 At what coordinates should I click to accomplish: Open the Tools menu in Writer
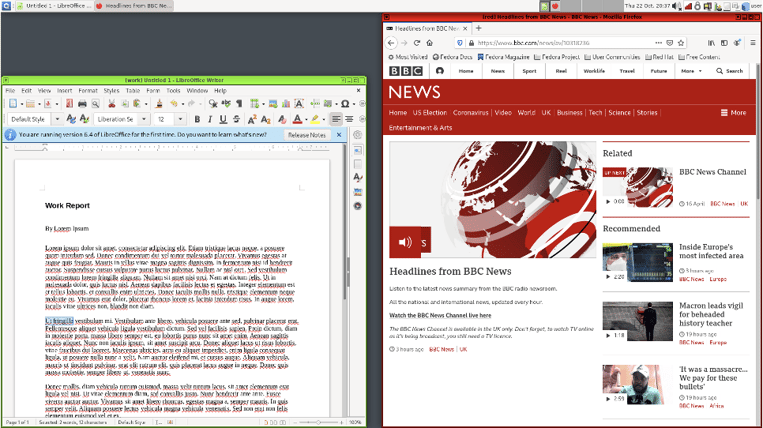[173, 90]
